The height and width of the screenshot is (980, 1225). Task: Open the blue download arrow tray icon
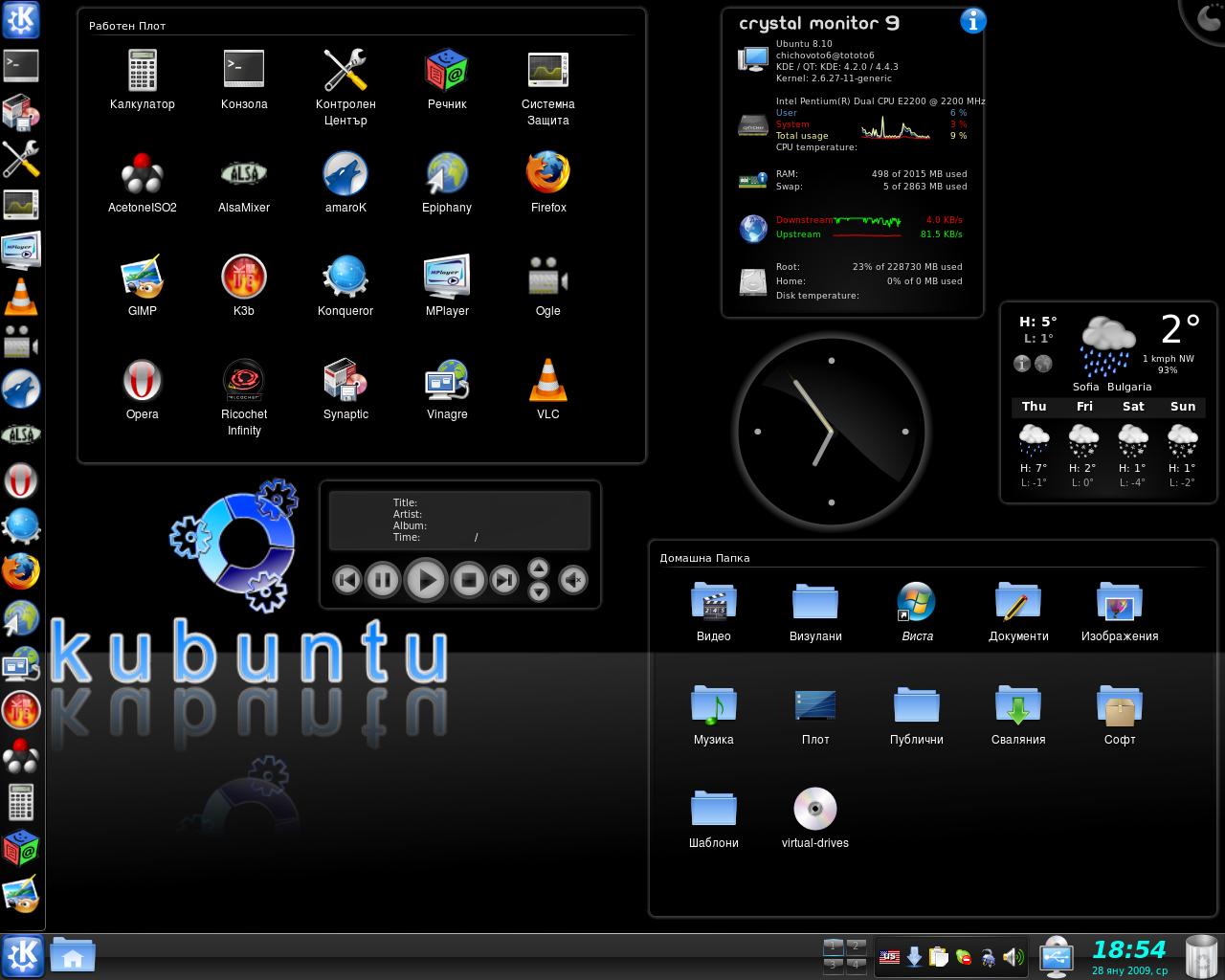(914, 956)
